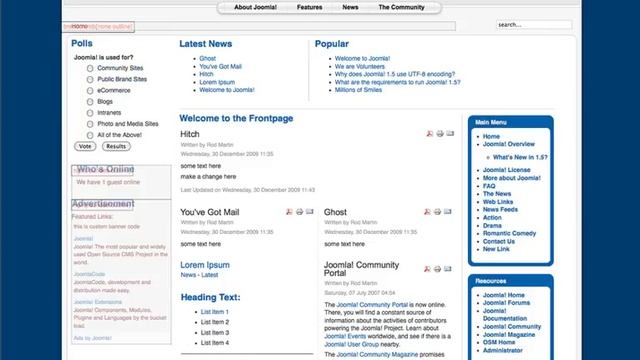Open Joomla! Forums in Resources

click(506, 303)
